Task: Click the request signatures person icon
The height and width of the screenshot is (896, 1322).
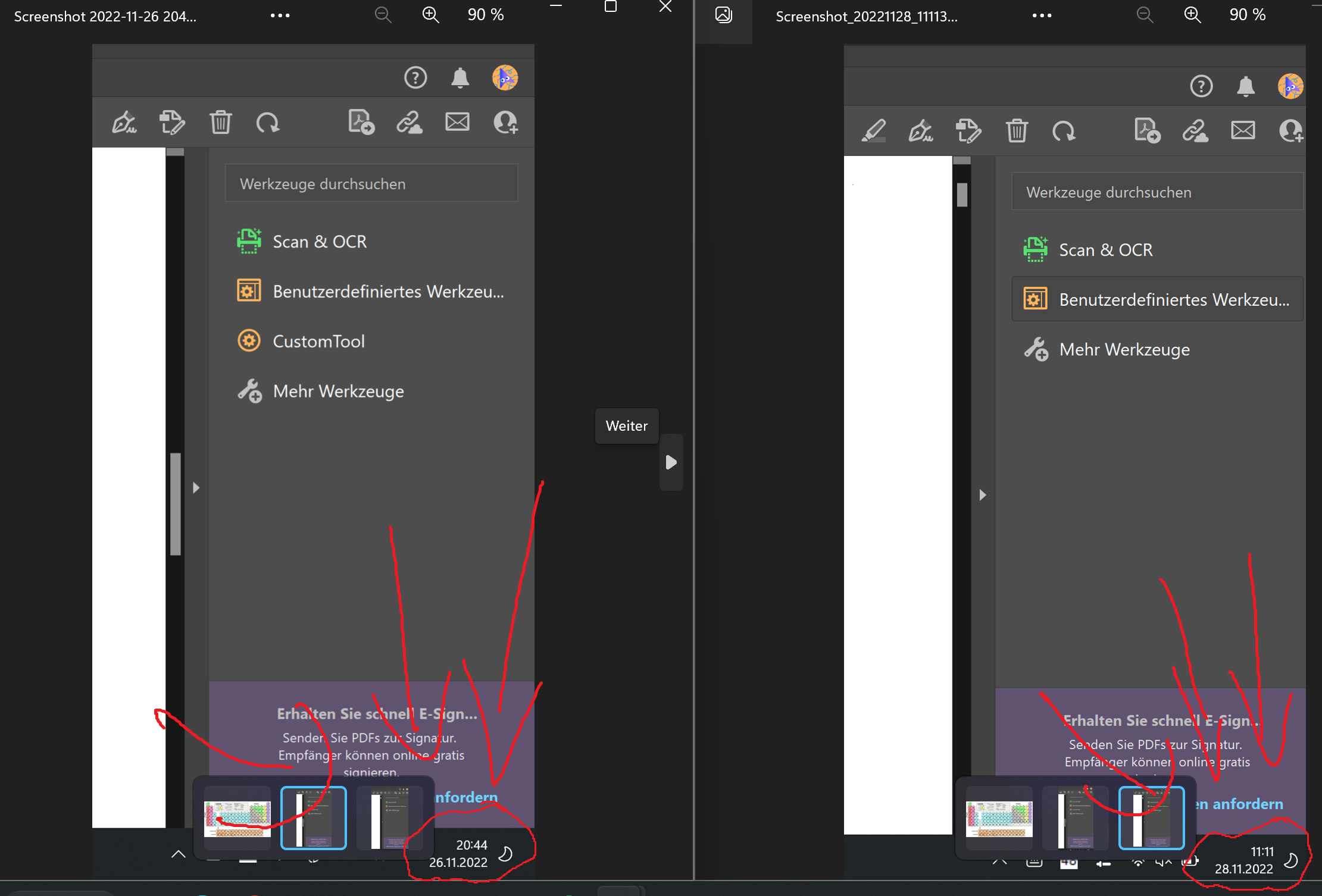Action: tap(505, 123)
